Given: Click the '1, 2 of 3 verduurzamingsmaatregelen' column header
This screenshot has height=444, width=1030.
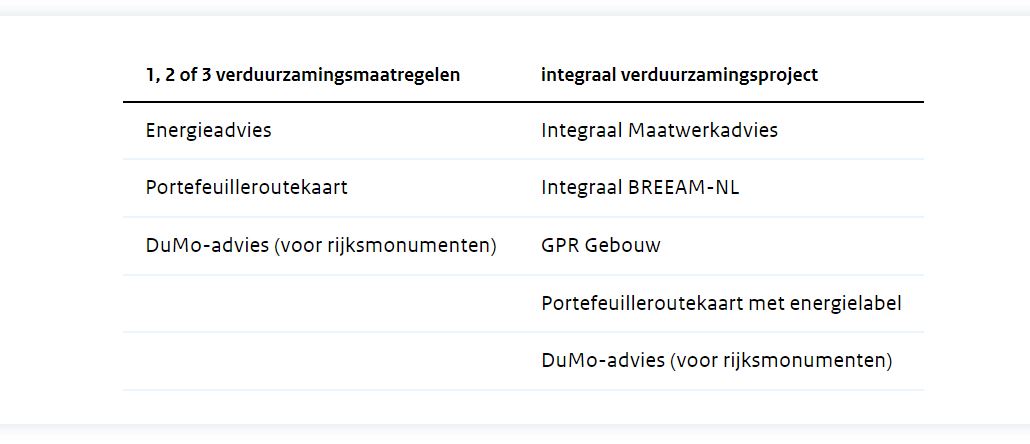Looking at the screenshot, I should click(303, 76).
